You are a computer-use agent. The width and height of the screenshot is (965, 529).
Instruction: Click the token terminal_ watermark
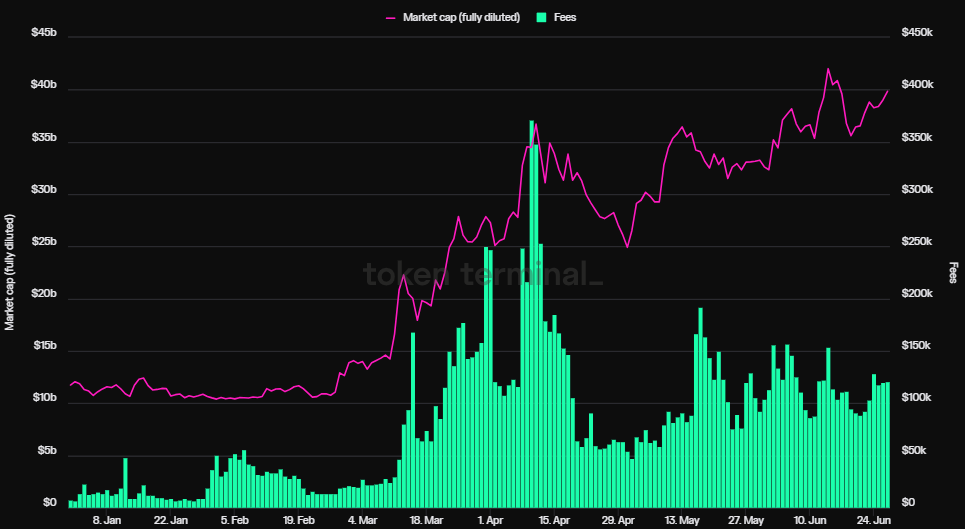(483, 274)
